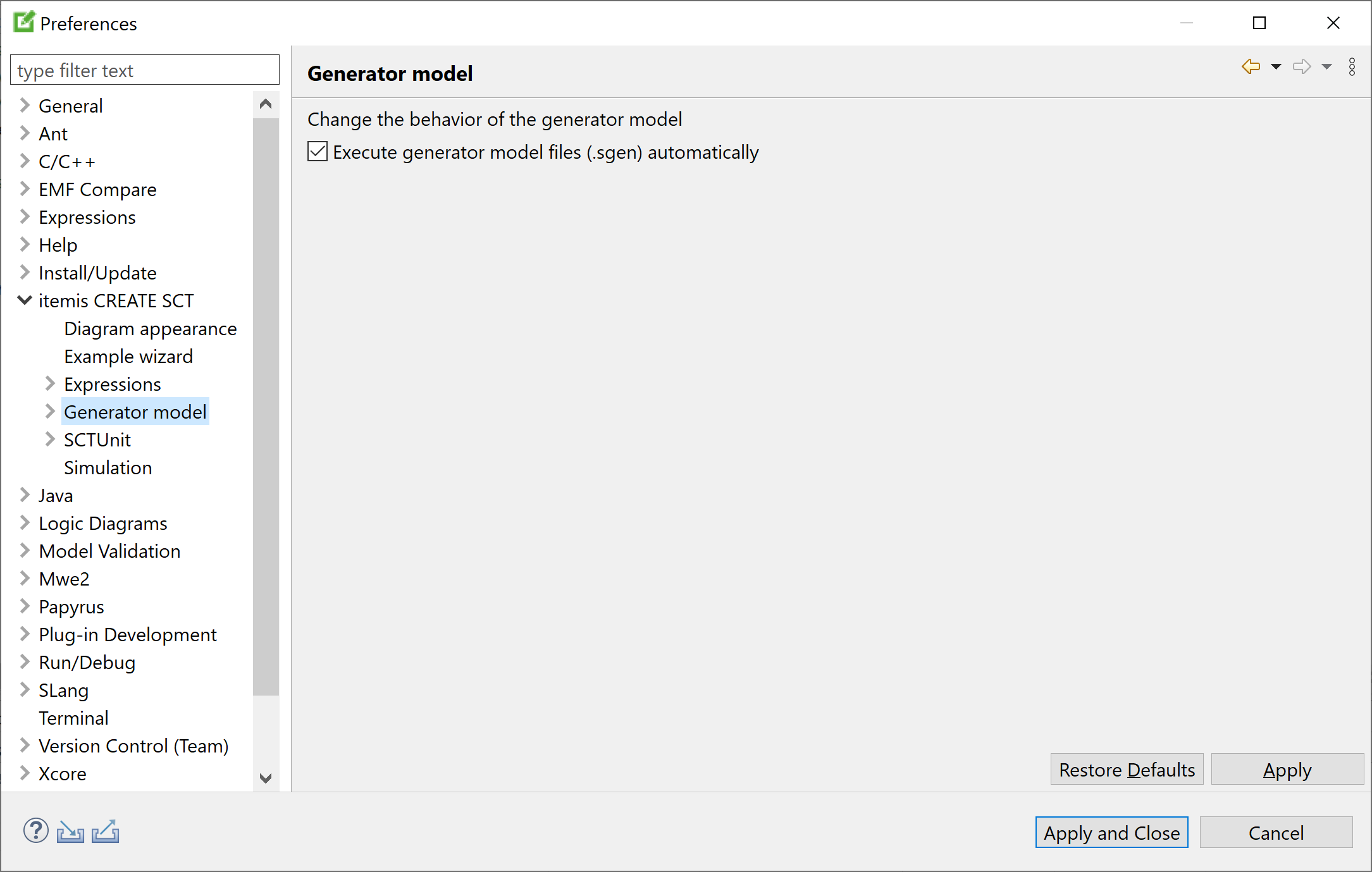Click the Apply and Close button
Image resolution: width=1372 pixels, height=872 pixels.
pyautogui.click(x=1111, y=833)
